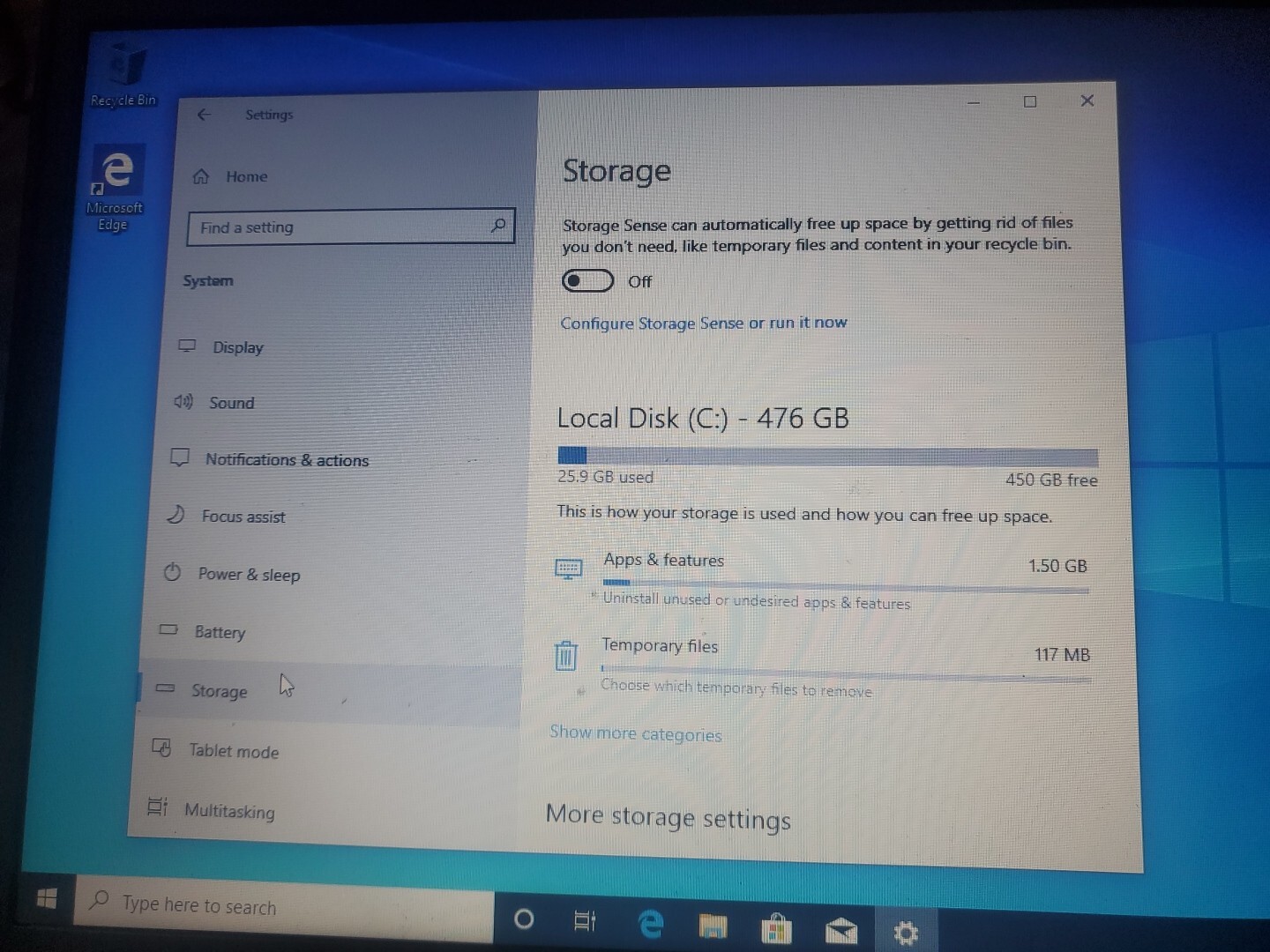Open Task View from the taskbar

[x=585, y=922]
